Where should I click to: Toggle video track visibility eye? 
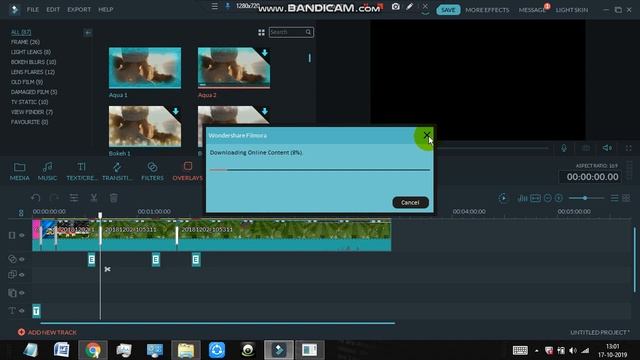pyautogui.click(x=22, y=235)
